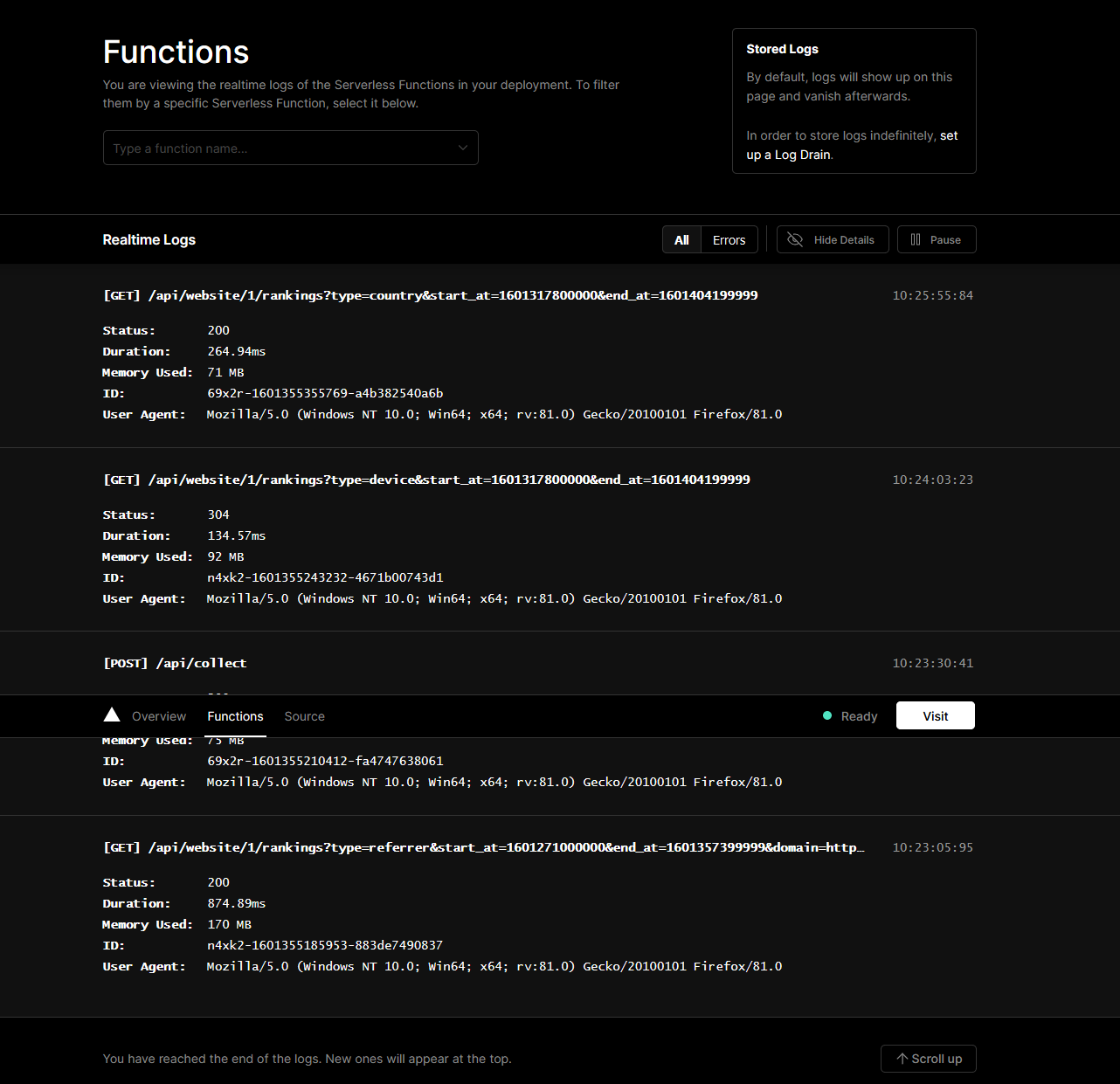Toggle Hide Details for log entries
This screenshot has width=1120, height=1084.
pos(832,239)
